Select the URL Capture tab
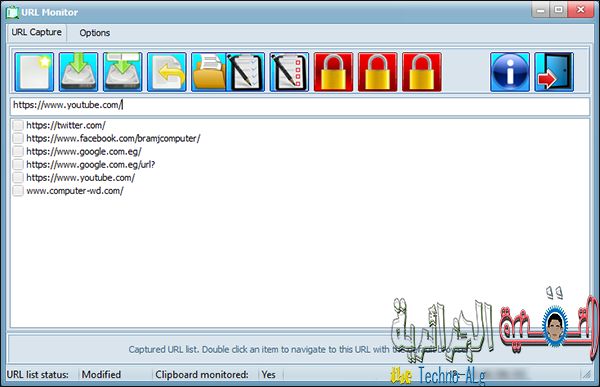 [37, 33]
